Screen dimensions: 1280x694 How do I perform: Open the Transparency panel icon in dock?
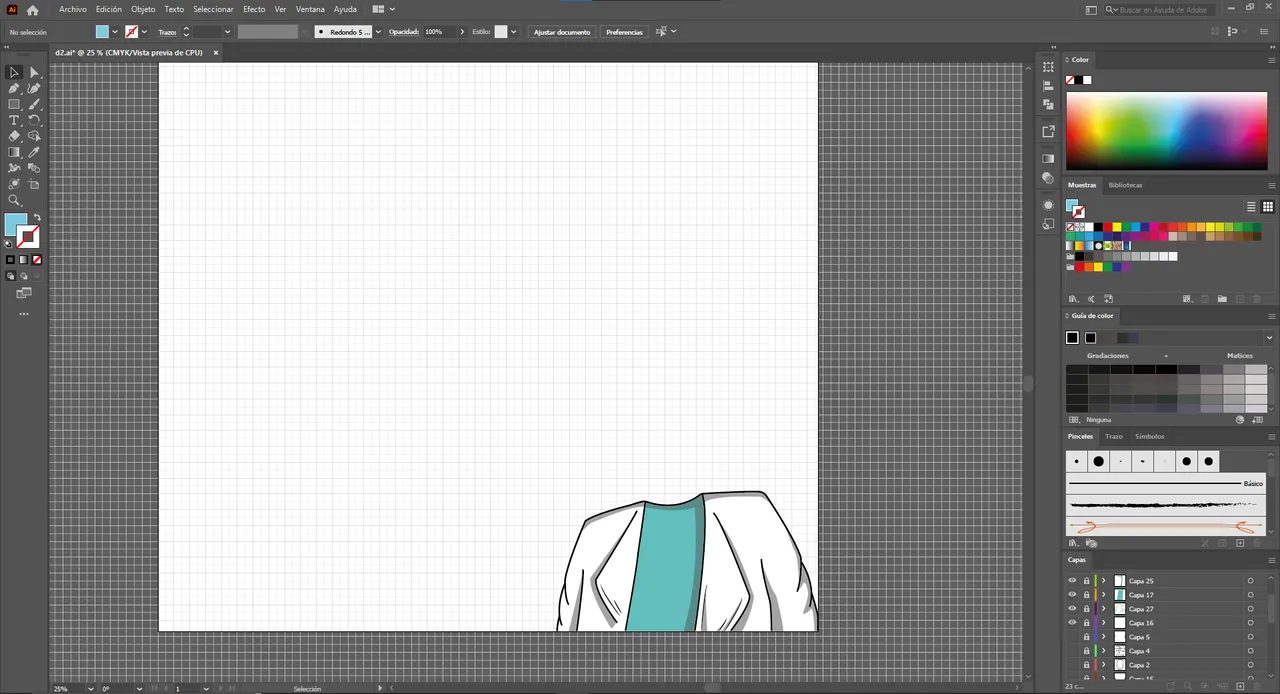point(1048,177)
